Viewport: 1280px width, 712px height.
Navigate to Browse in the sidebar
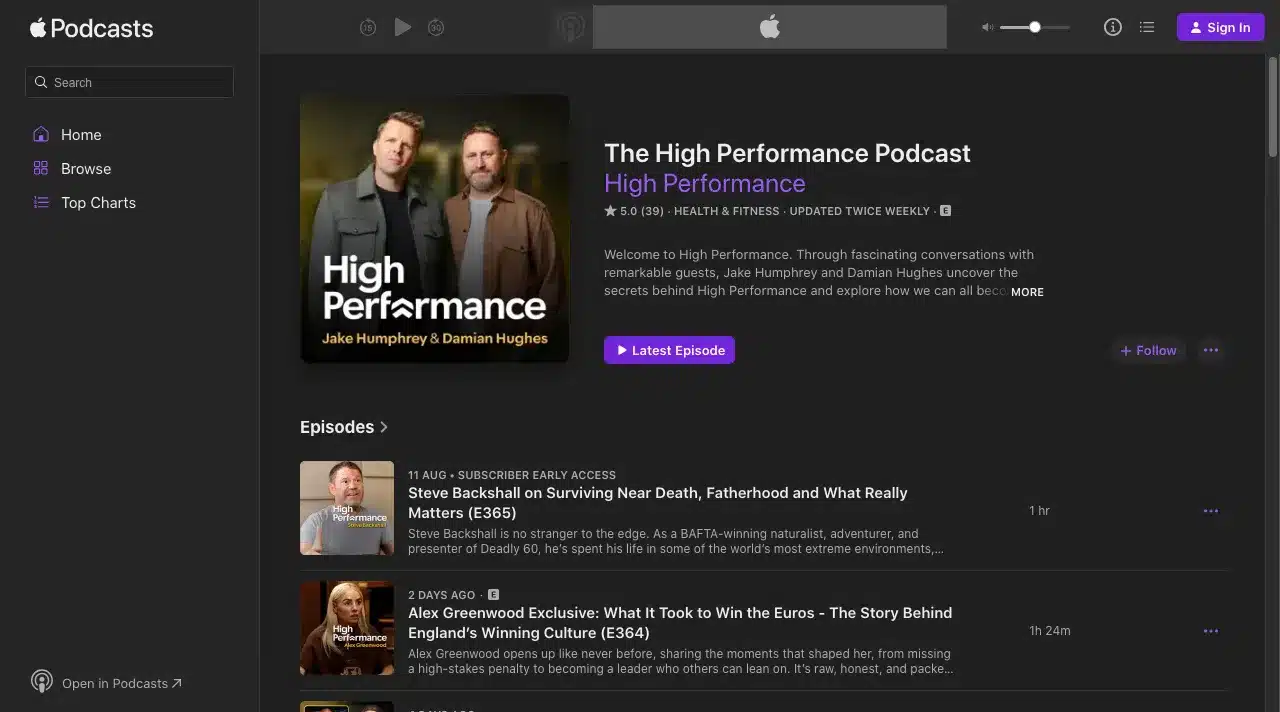(86, 168)
